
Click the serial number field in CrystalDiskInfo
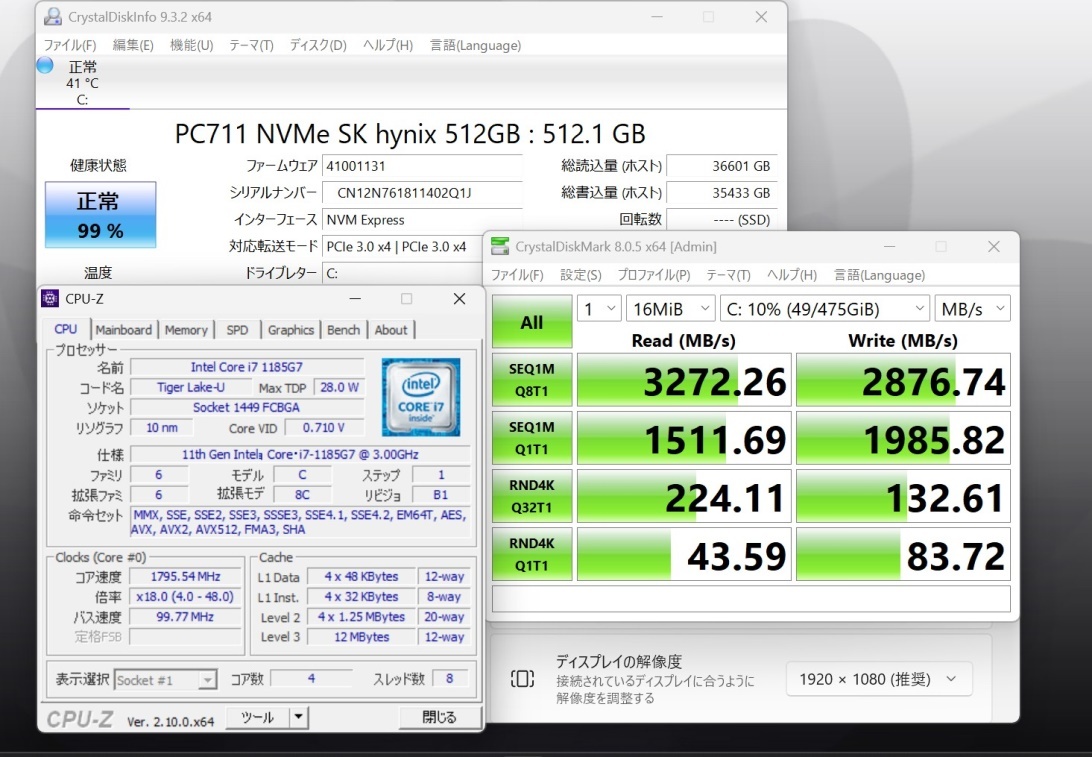tap(422, 193)
